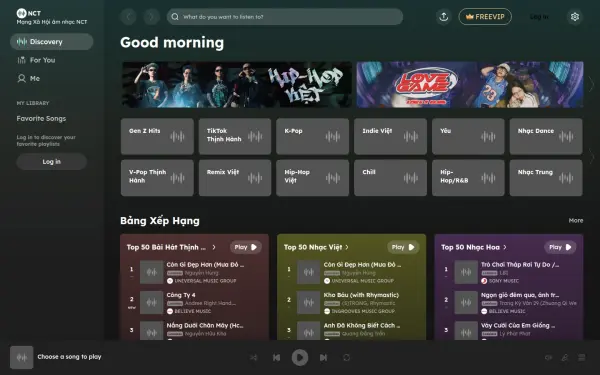Go back with the left arrow button

(128, 17)
